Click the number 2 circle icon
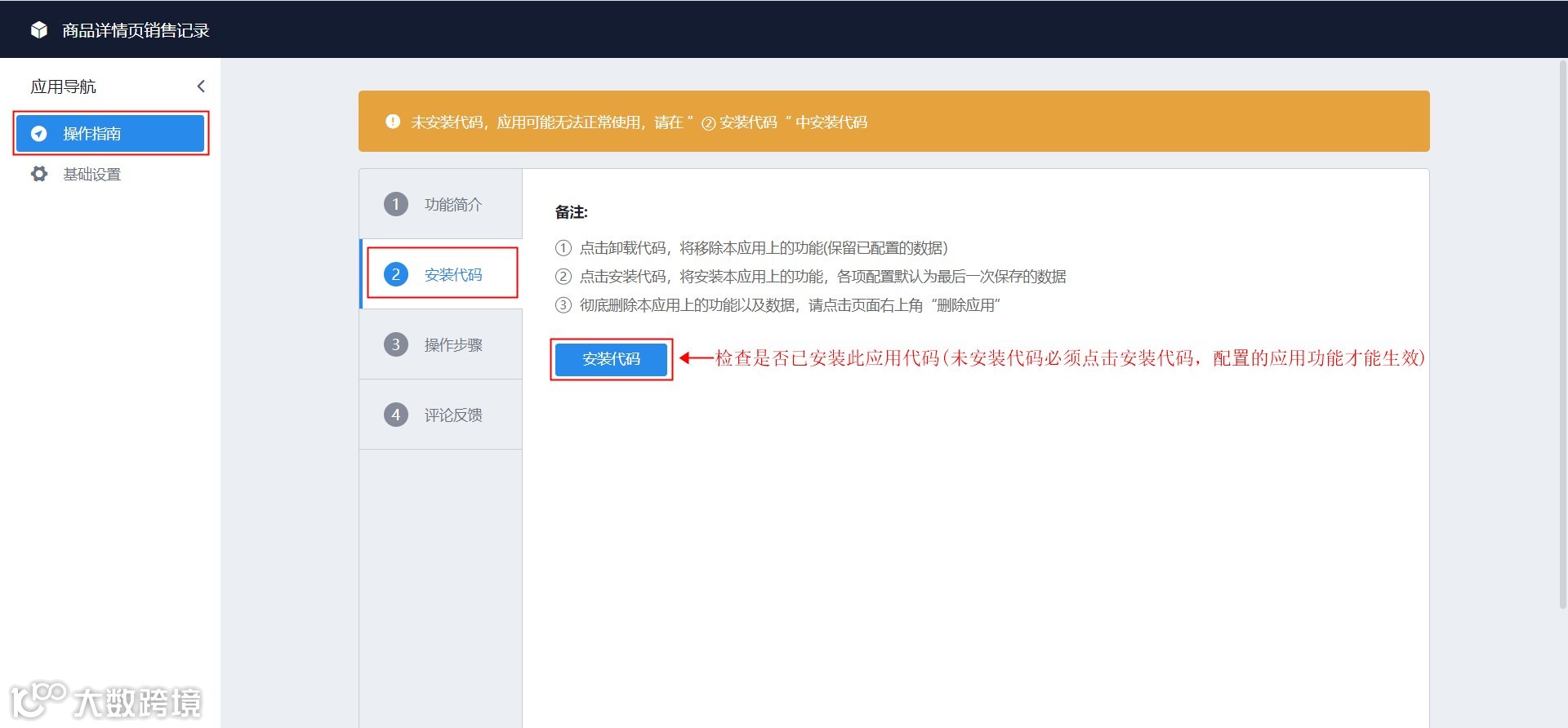 coord(396,274)
